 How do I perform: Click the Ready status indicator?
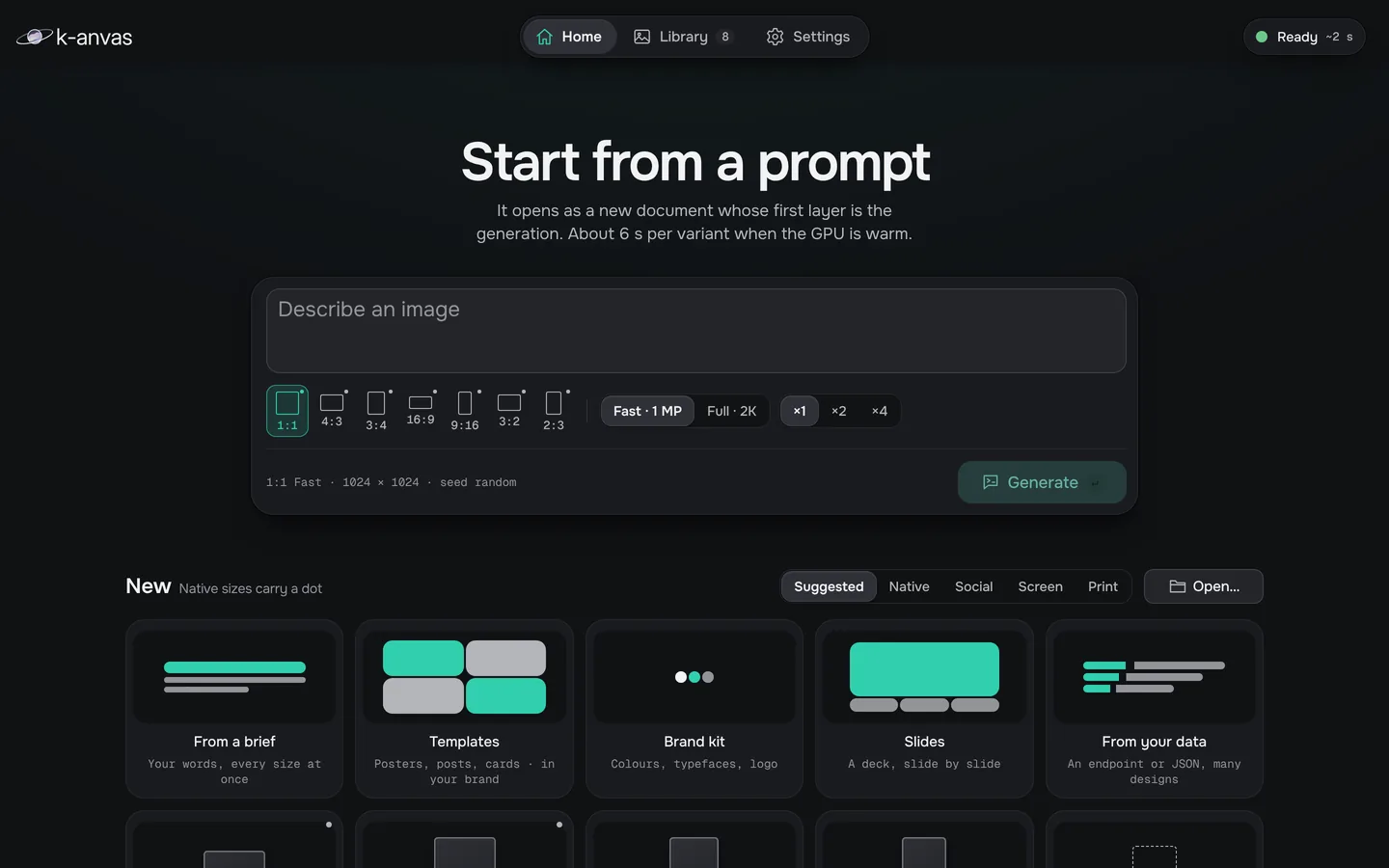point(1304,37)
